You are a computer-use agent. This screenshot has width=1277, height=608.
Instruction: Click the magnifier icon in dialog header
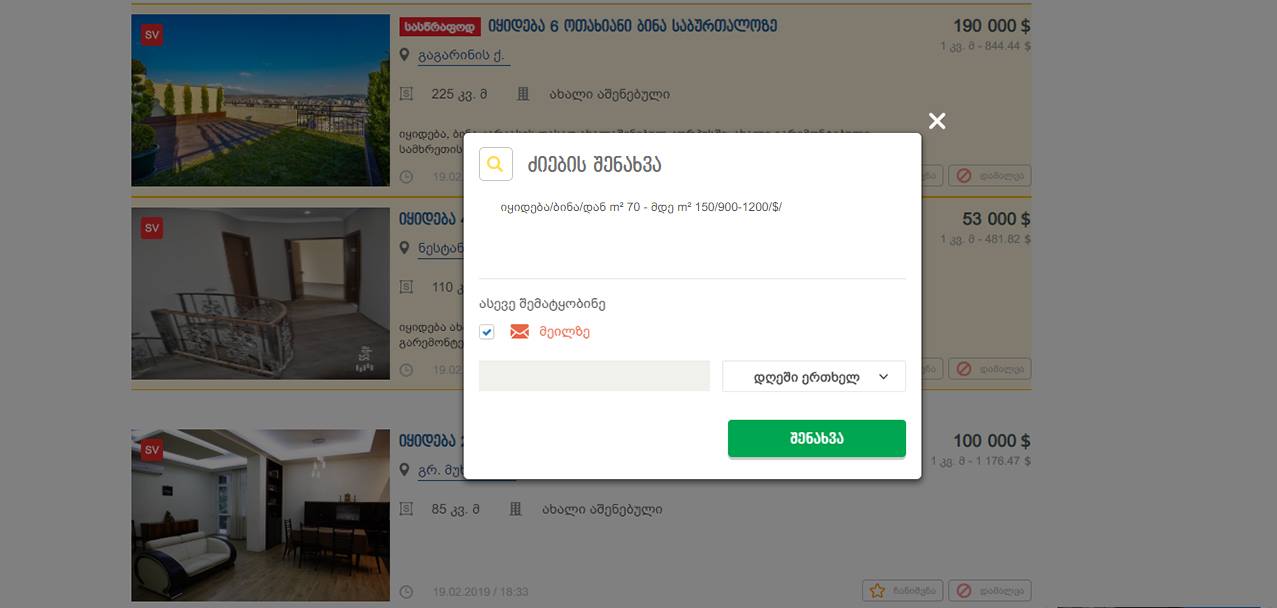pyautogui.click(x=496, y=164)
